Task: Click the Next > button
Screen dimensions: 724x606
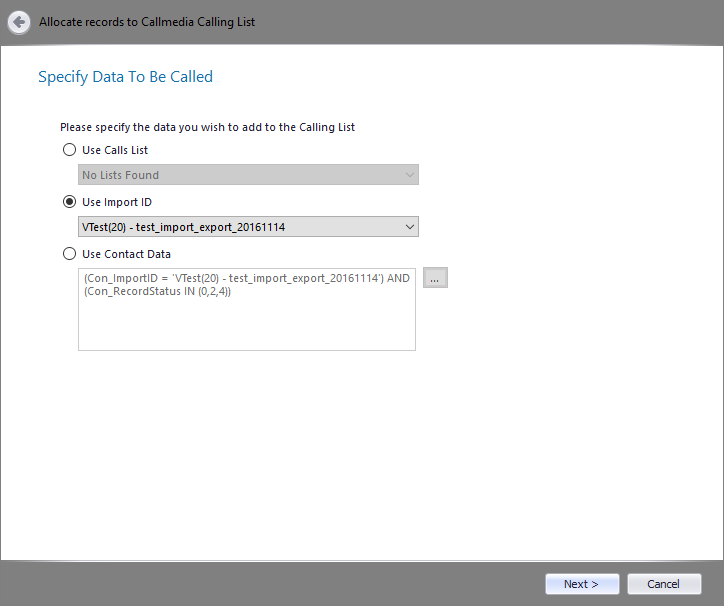Action: coord(582,584)
